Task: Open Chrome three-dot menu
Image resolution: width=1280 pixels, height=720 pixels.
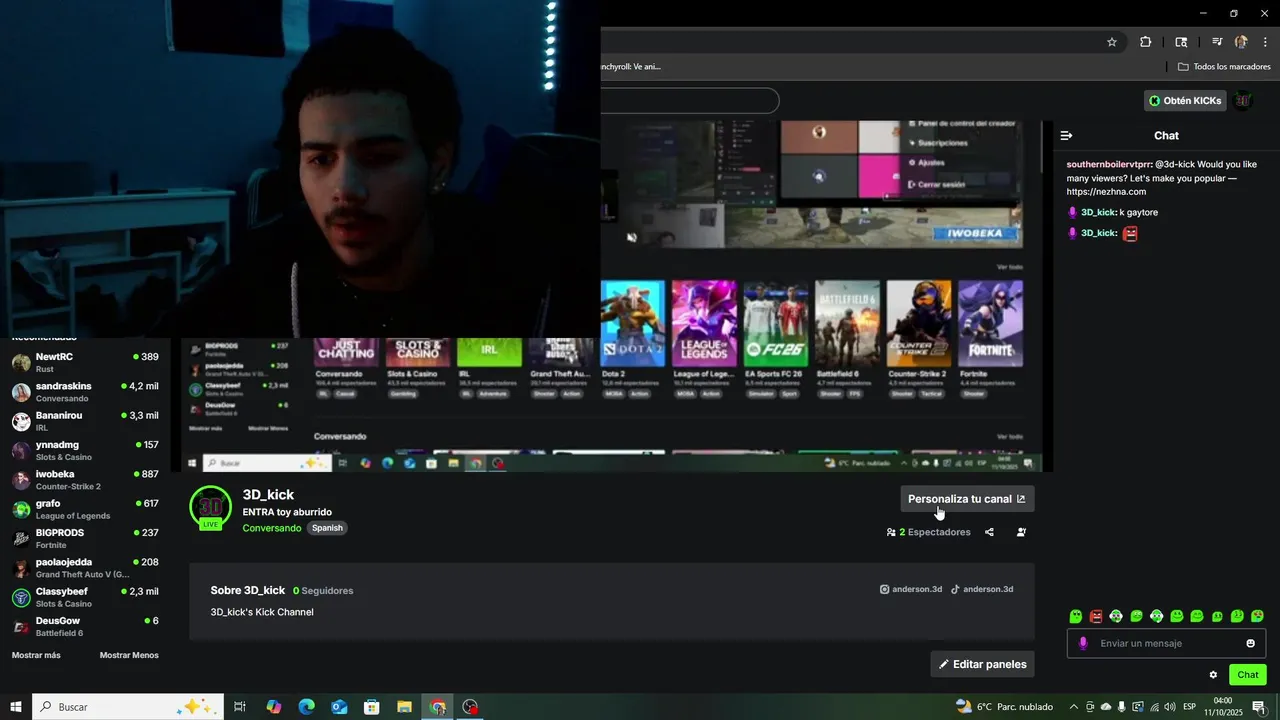Action: click(1265, 42)
